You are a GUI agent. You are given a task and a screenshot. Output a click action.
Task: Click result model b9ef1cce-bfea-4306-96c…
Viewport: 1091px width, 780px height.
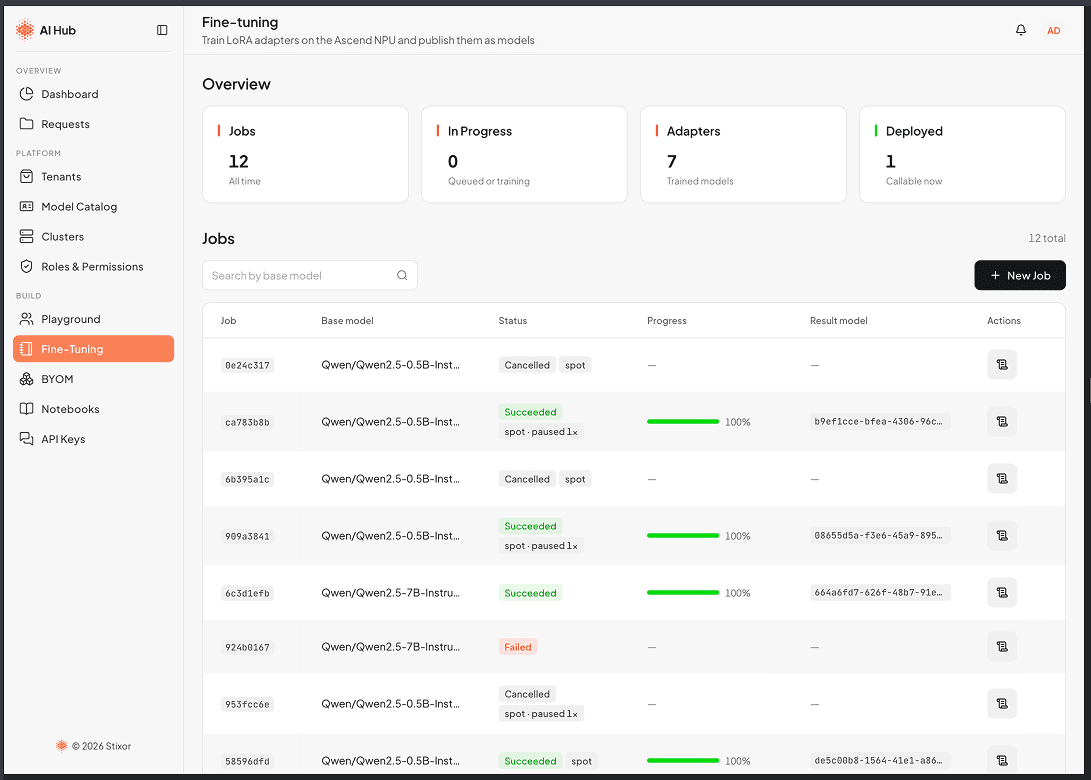pos(879,422)
